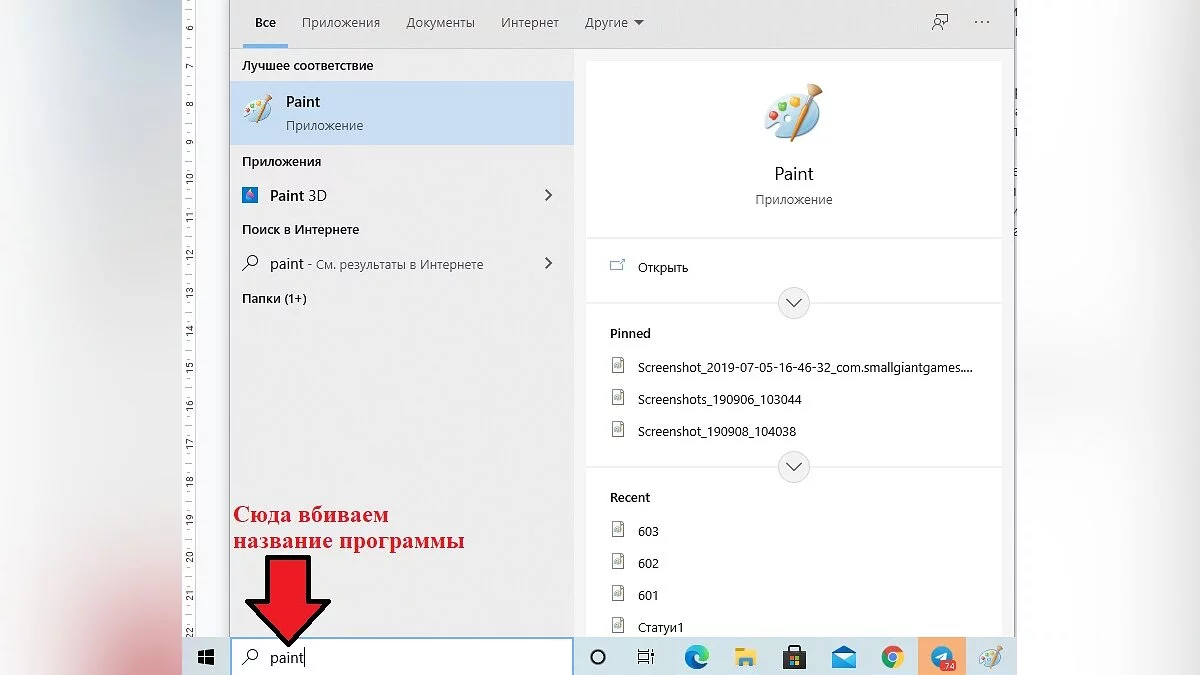Click the Paint title in preview pane

(x=794, y=174)
